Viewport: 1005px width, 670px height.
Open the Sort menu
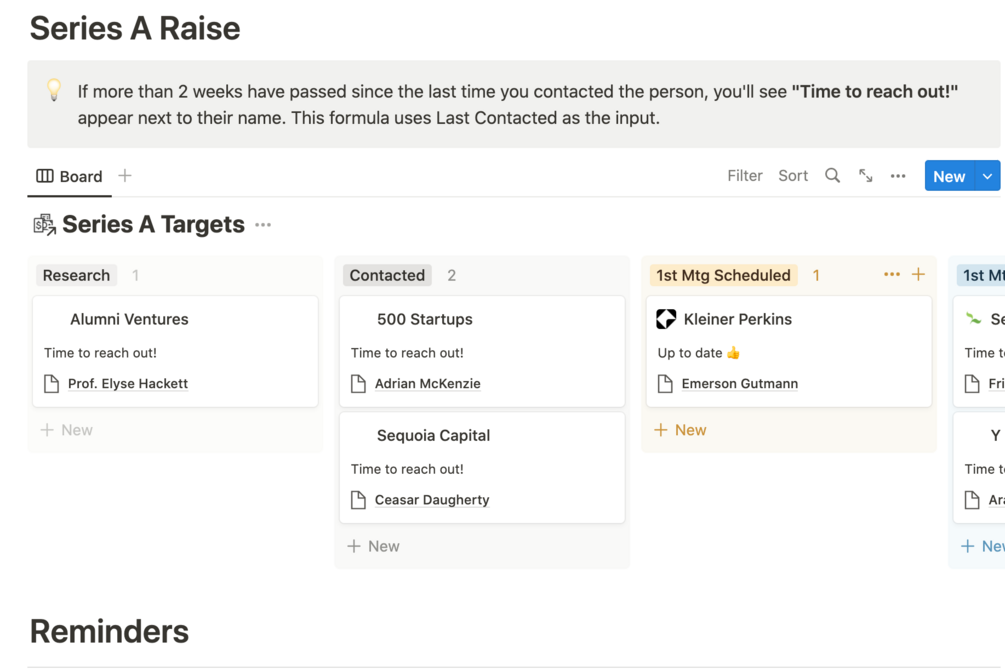tap(793, 176)
